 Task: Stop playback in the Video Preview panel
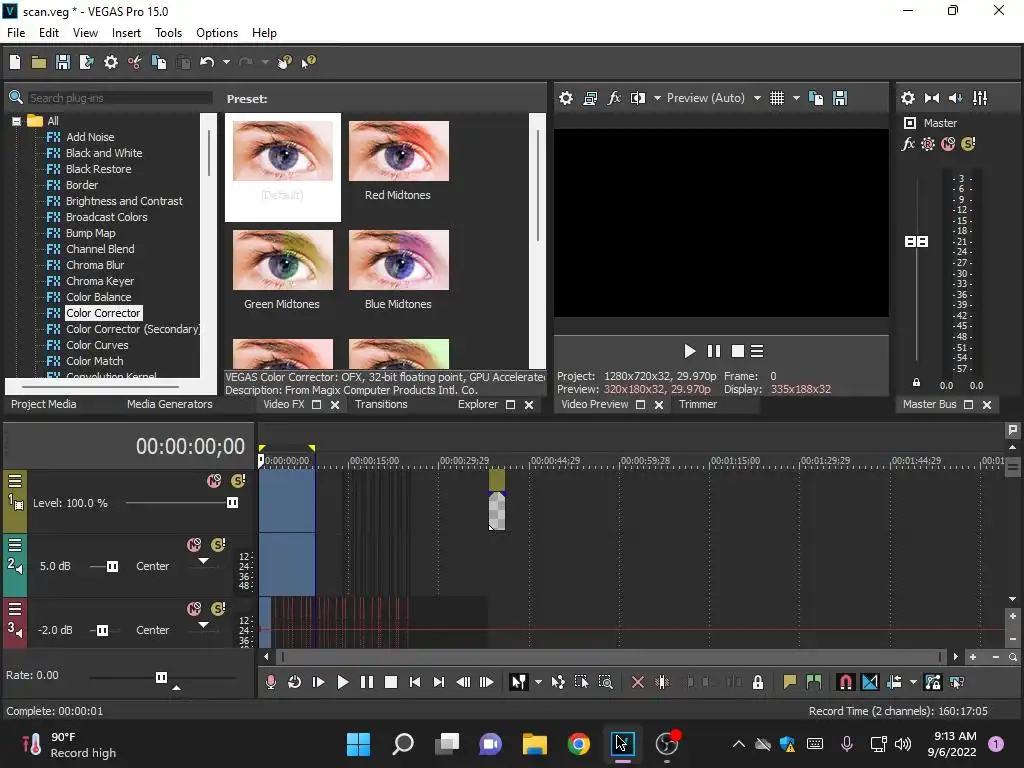pyautogui.click(x=738, y=351)
